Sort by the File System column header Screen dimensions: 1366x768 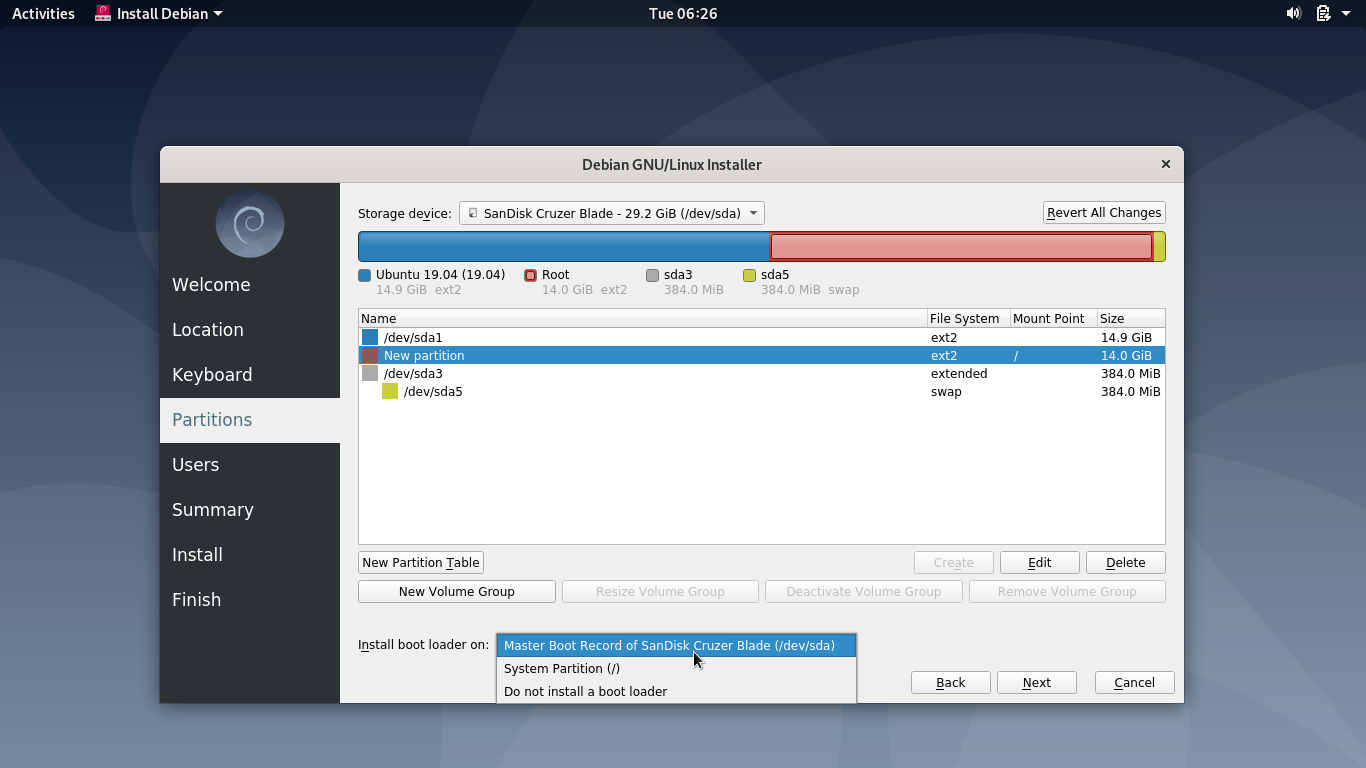[969, 319]
